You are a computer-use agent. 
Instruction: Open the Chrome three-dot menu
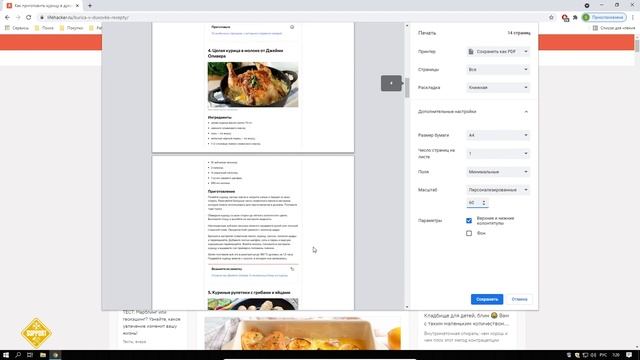(x=633, y=18)
